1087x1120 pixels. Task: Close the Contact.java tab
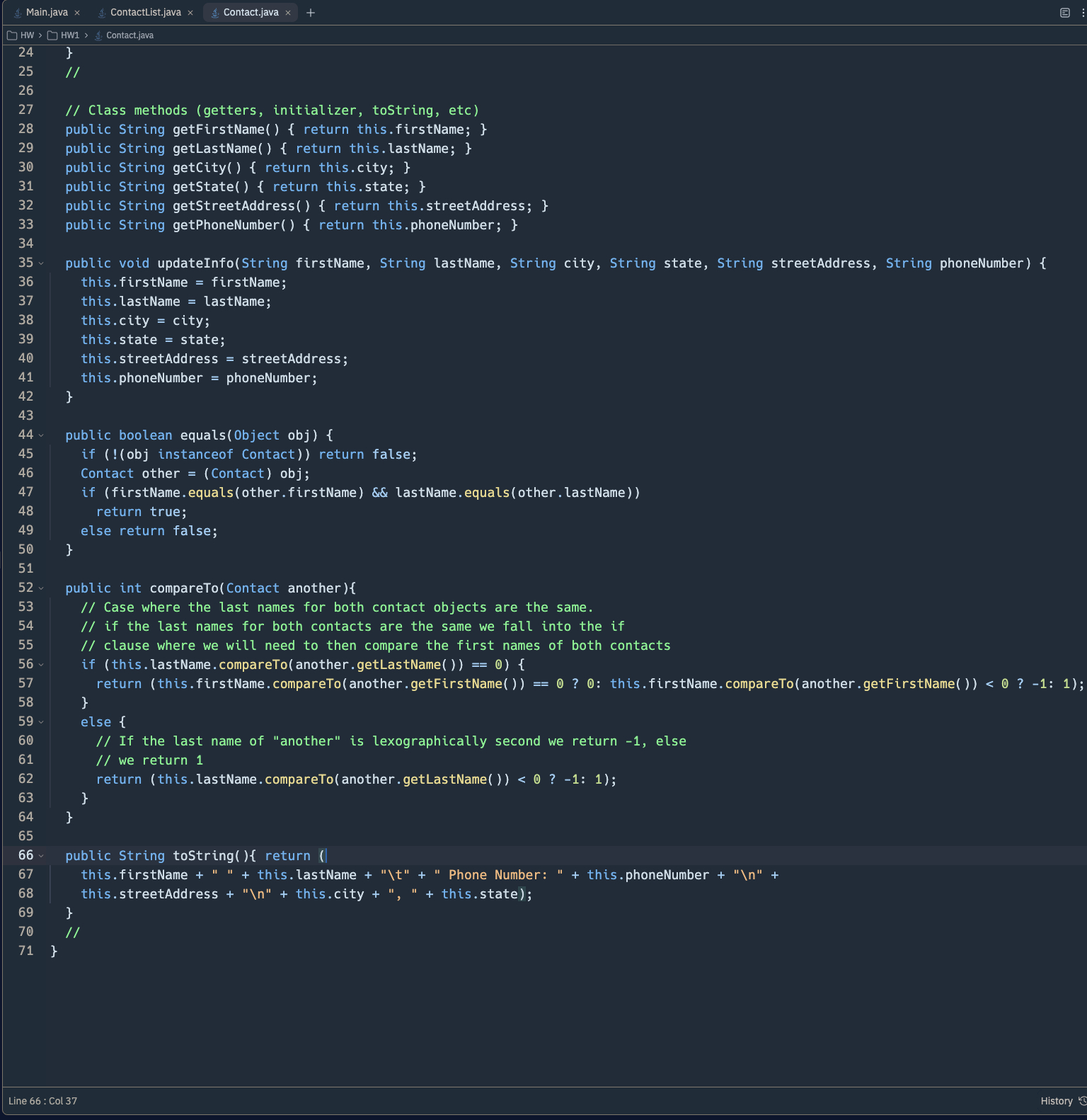point(288,13)
